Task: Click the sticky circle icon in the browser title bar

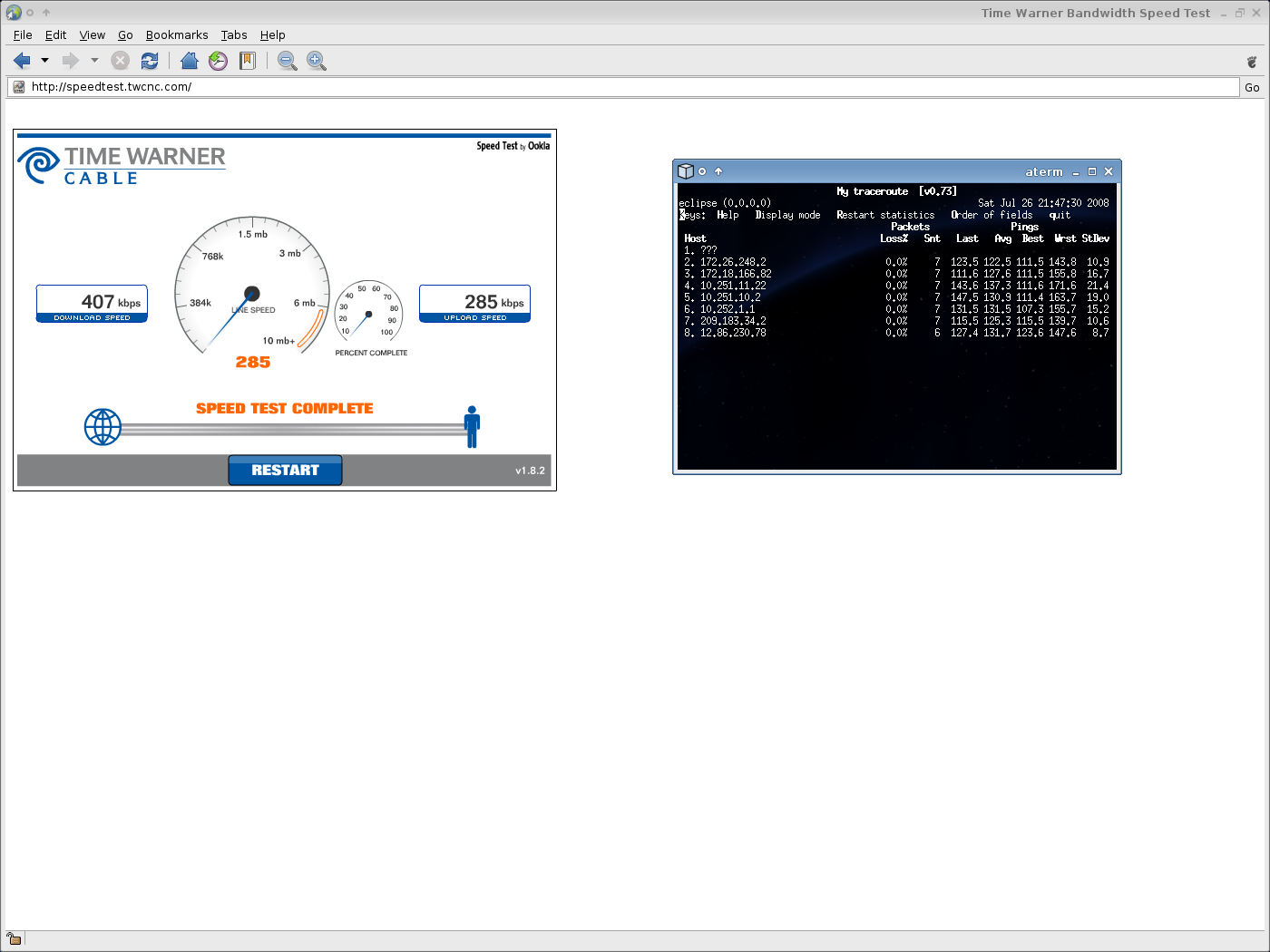Action: 30,13
